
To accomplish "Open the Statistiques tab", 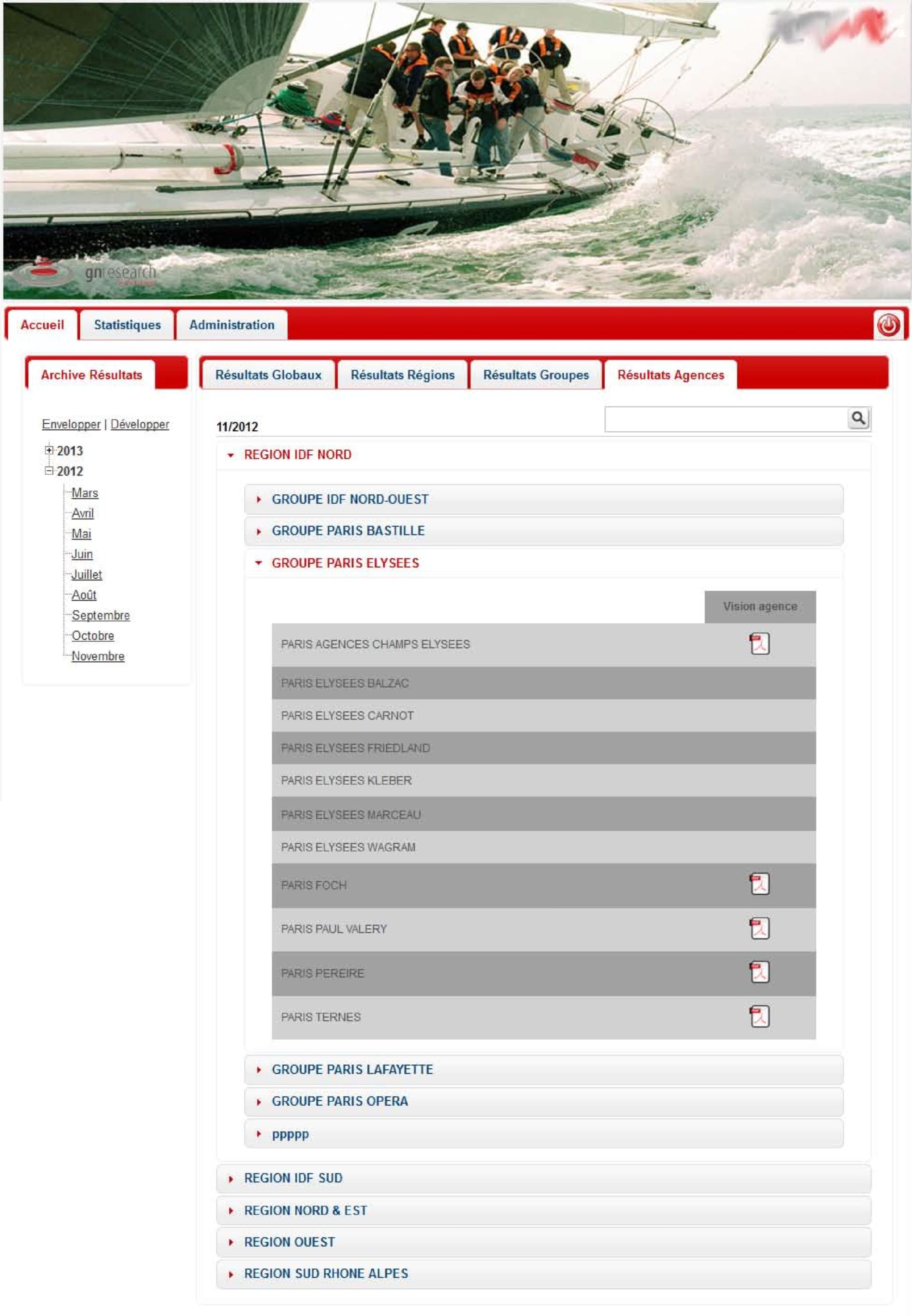I will [127, 325].
